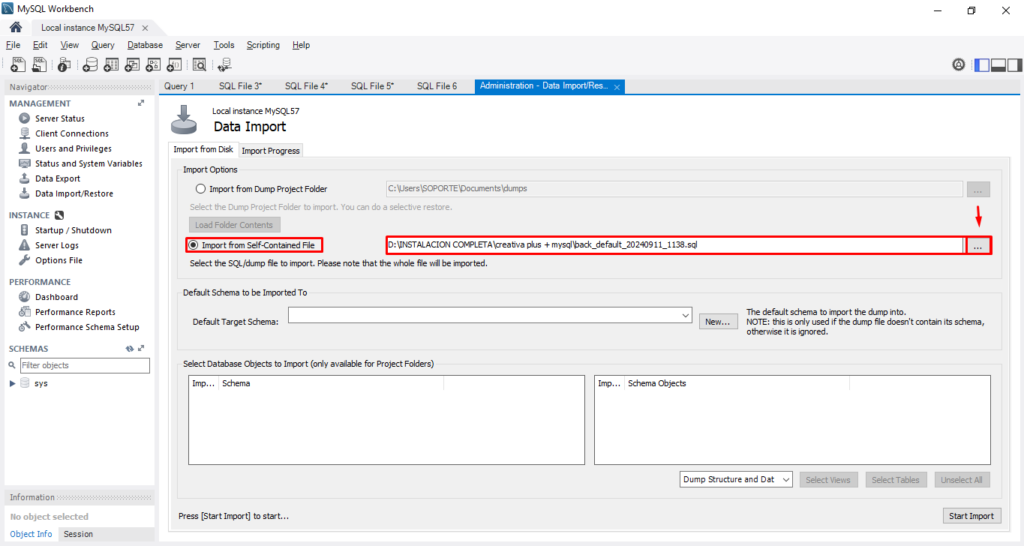Open the File menu

click(13, 45)
